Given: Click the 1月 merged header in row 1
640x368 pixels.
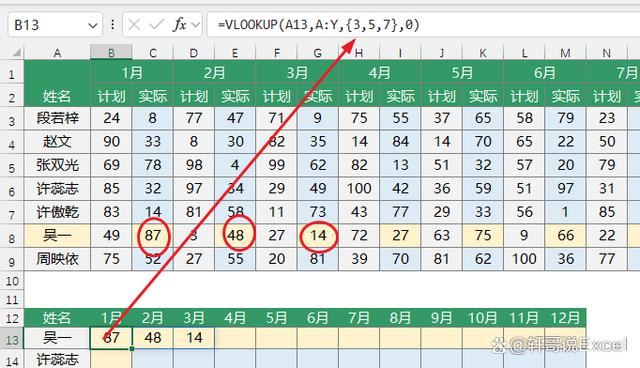Looking at the screenshot, I should pos(132,73).
